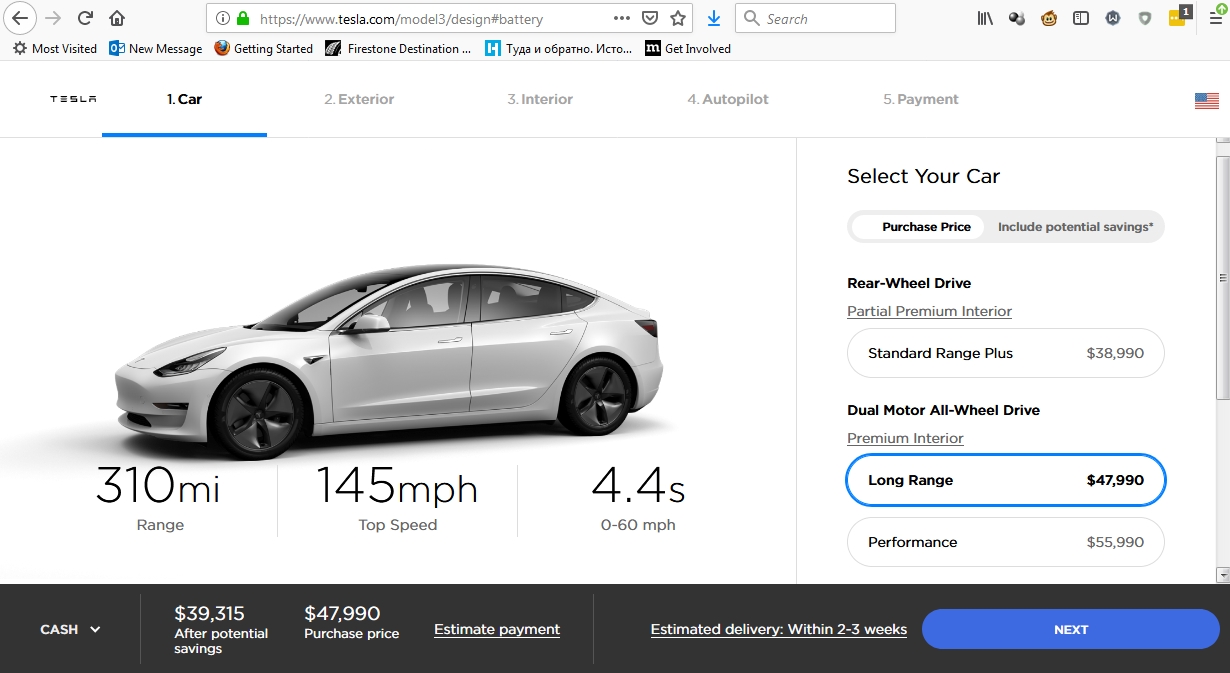This screenshot has height=673, width=1230.
Task: Open the Firefox hamburger menu
Action: pos(1216,18)
